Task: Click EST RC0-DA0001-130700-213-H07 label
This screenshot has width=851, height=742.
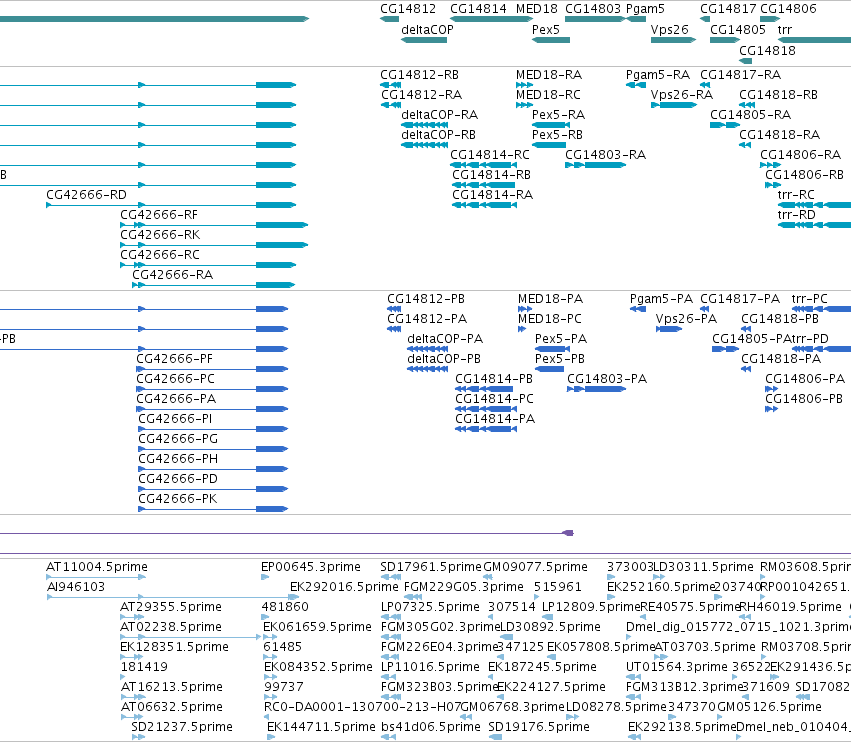Action: [362, 707]
